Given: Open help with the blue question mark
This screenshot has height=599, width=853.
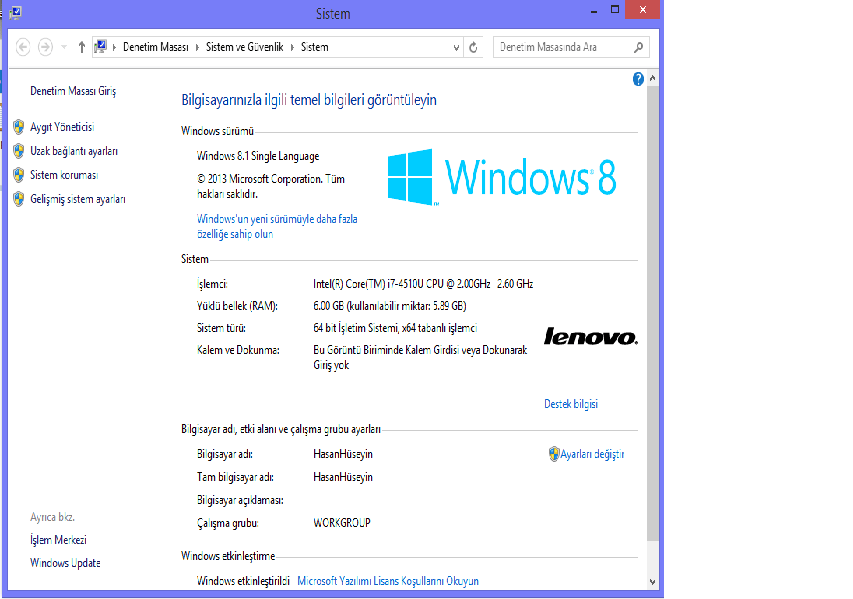Looking at the screenshot, I should point(638,79).
